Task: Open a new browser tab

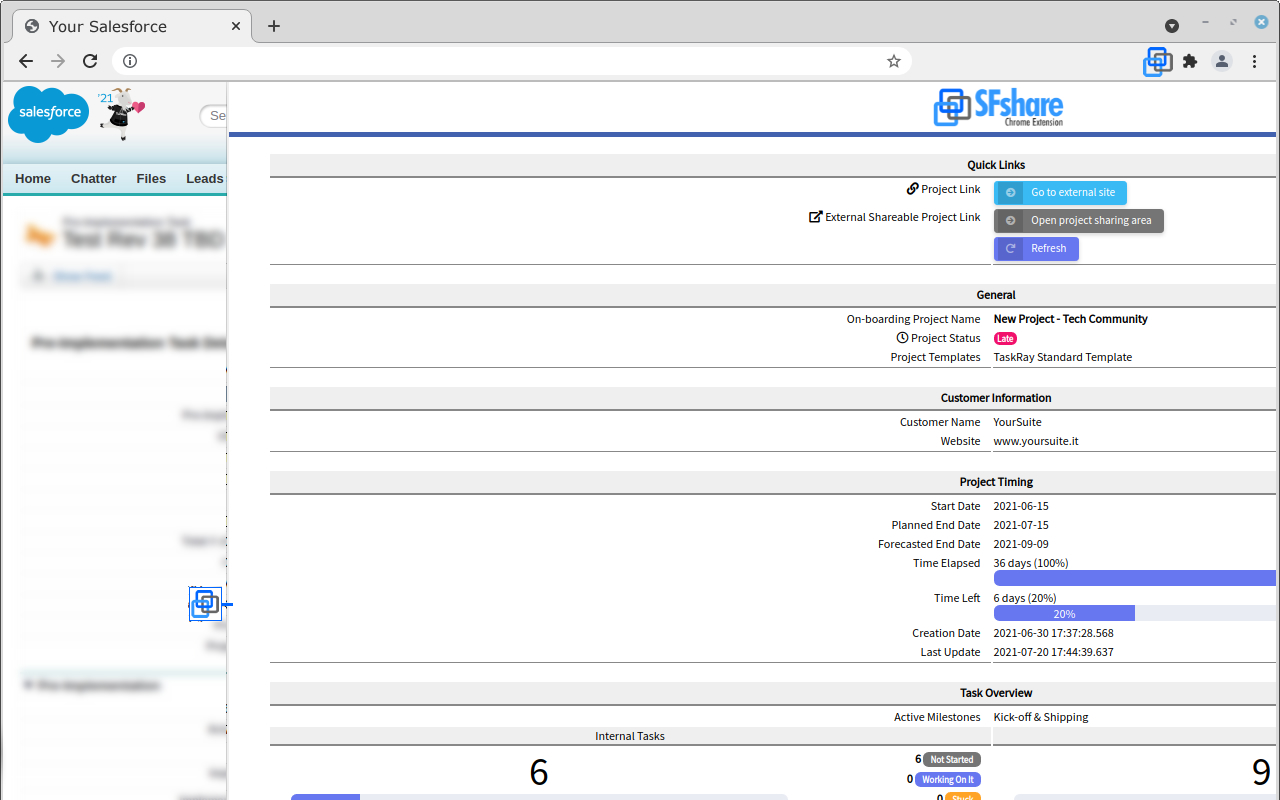Action: [x=274, y=26]
